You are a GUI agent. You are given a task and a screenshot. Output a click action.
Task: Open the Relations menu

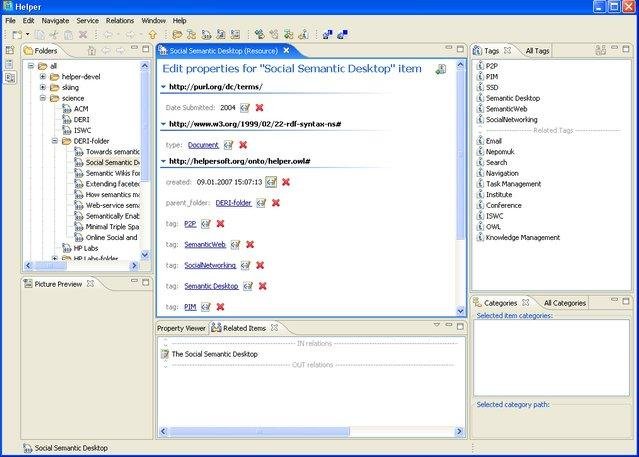pyautogui.click(x=119, y=20)
